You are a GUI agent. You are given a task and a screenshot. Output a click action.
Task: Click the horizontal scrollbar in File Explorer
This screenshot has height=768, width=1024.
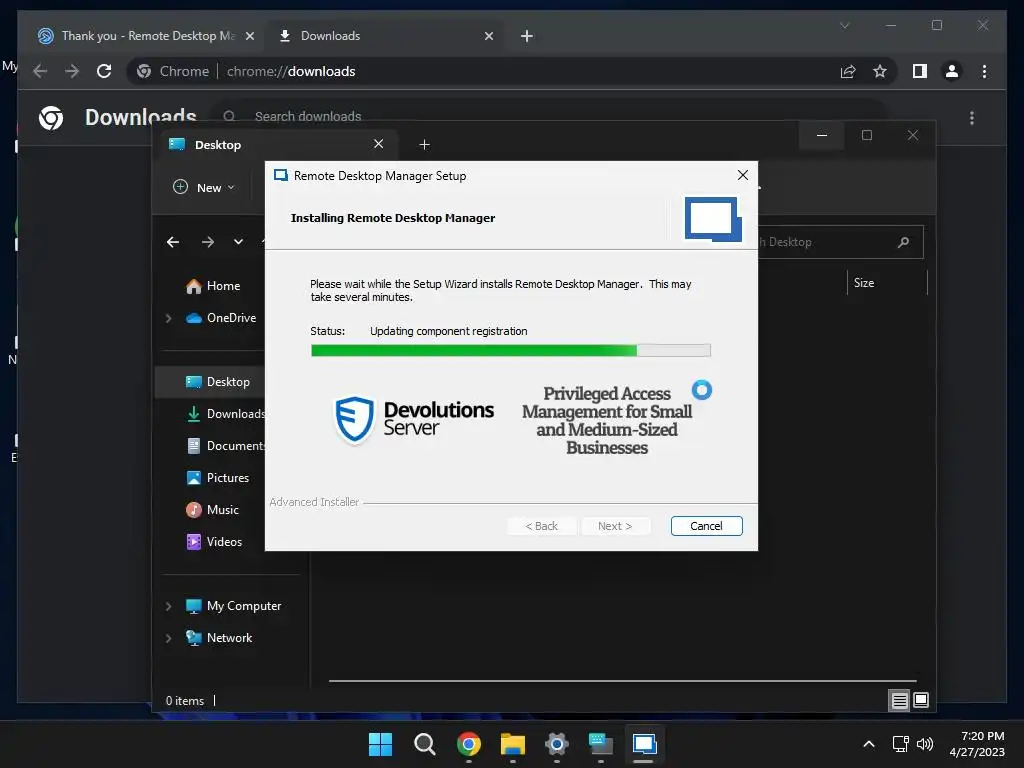pyautogui.click(x=622, y=680)
